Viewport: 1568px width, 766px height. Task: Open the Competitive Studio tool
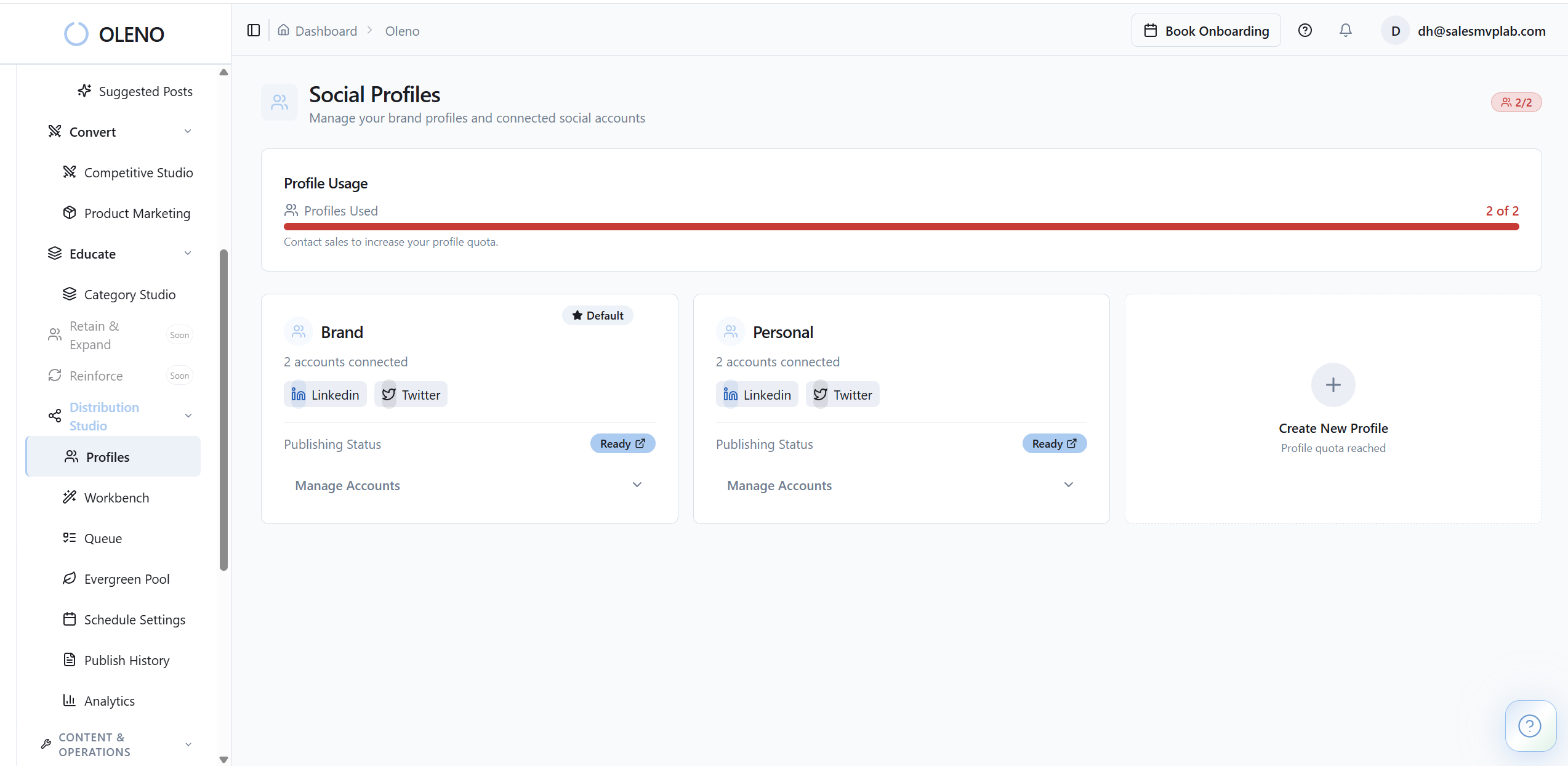point(138,172)
